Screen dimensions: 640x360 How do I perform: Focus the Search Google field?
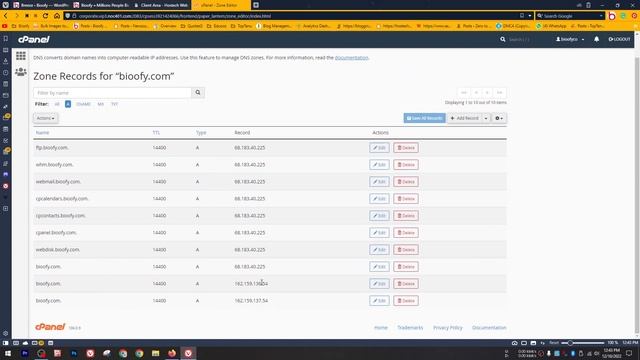570,16
